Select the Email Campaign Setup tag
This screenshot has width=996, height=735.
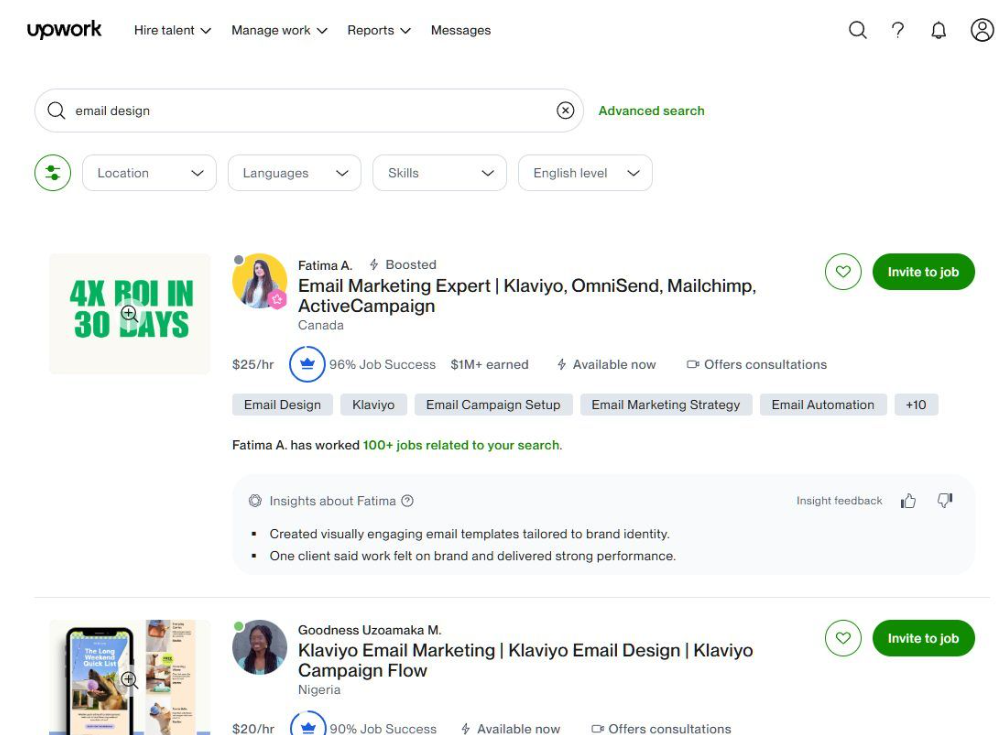tap(493, 405)
